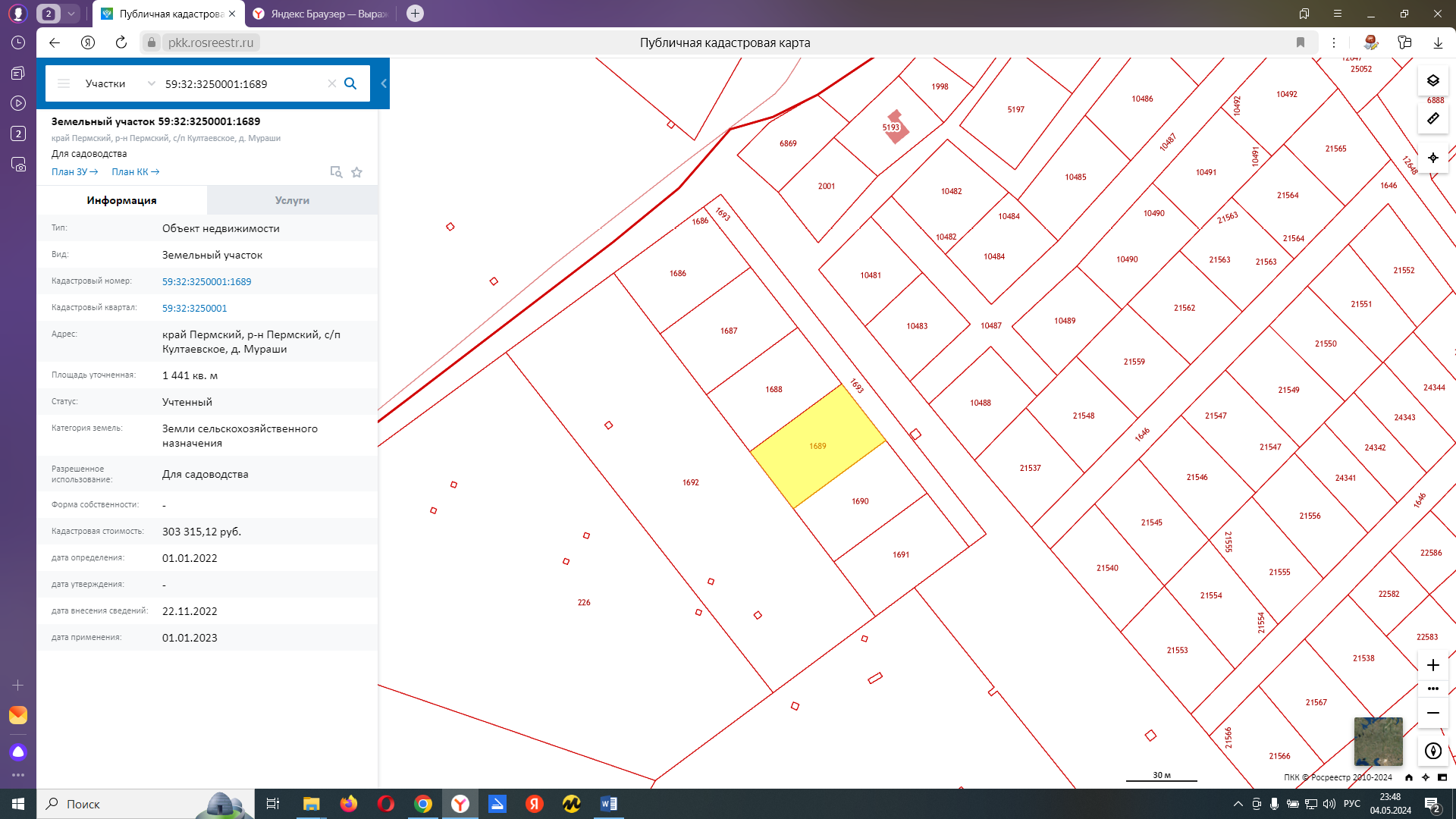
Task: Select the Информация tab
Action: coord(121,200)
